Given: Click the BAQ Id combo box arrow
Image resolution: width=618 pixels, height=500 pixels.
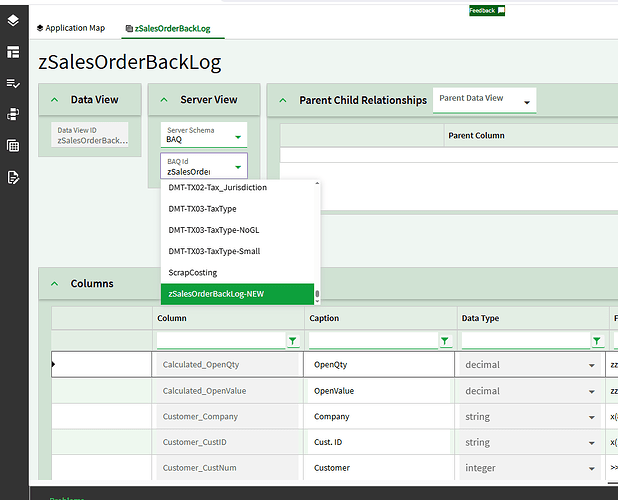Looking at the screenshot, I should coord(238,167).
